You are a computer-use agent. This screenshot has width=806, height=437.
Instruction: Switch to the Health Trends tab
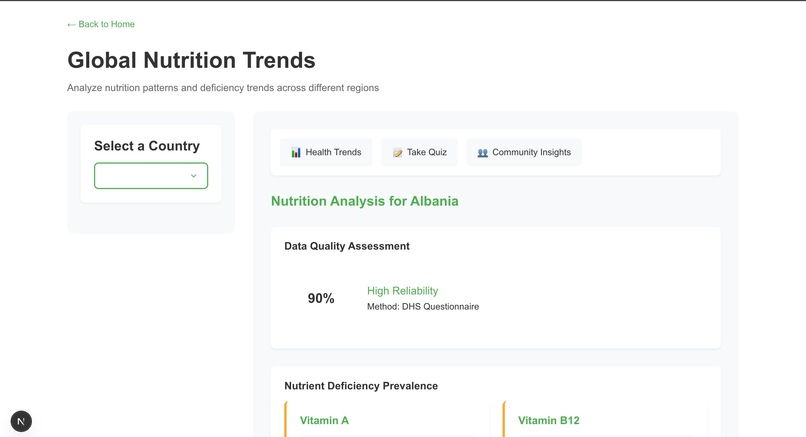coord(326,152)
